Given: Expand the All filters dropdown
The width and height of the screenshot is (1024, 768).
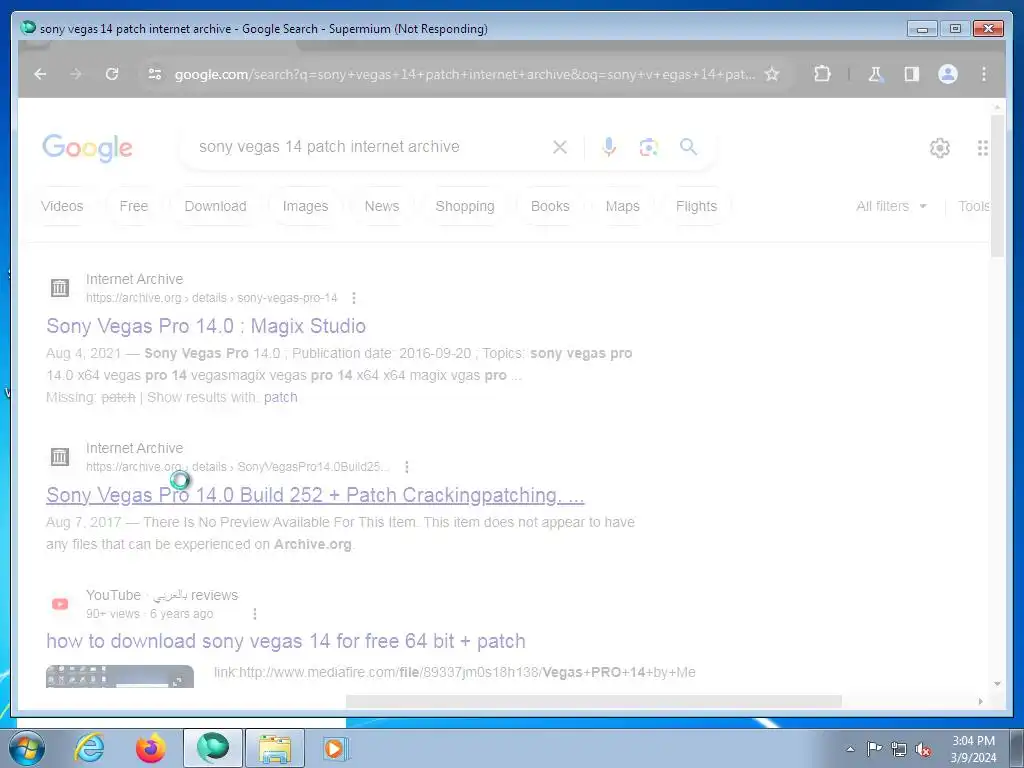Looking at the screenshot, I should (891, 206).
